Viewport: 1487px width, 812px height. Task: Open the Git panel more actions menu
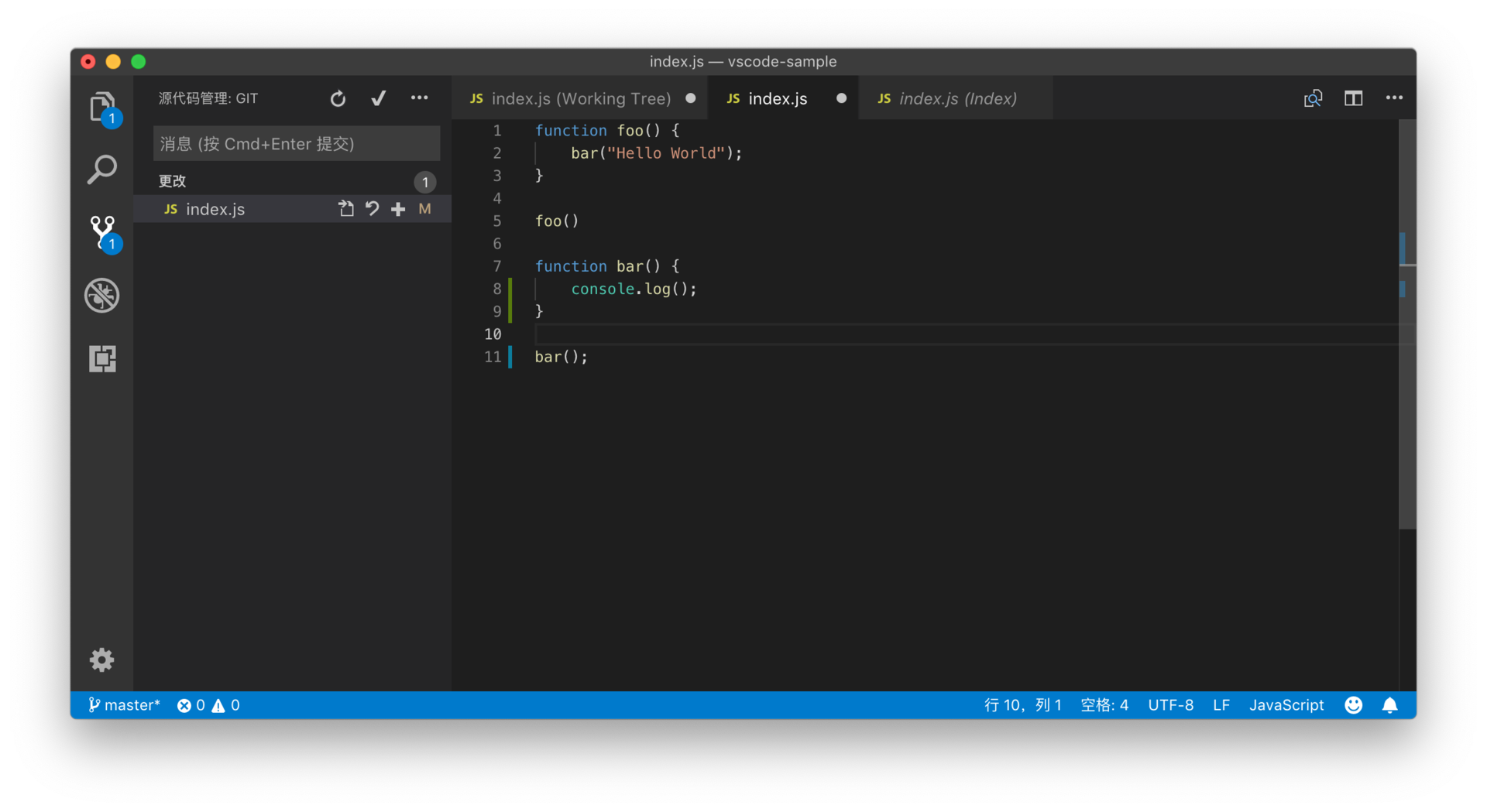[420, 98]
